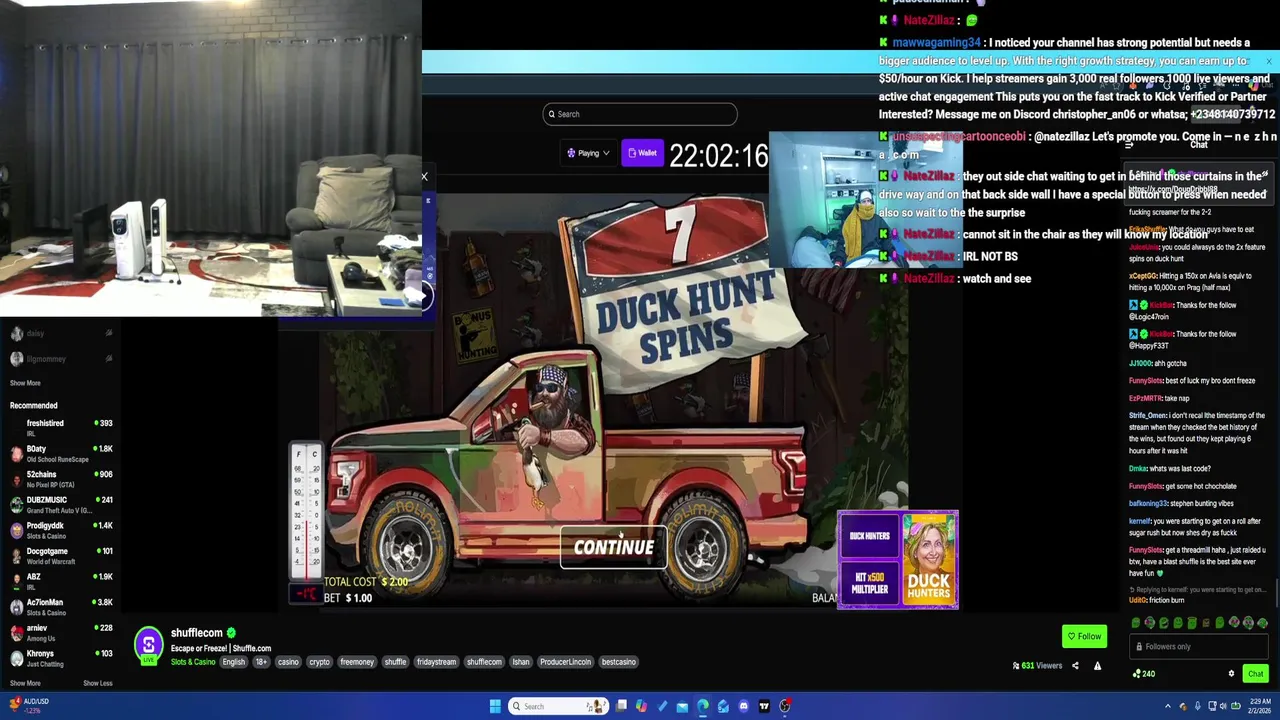
Task: Show hidden system tray icons
Action: (1167, 706)
